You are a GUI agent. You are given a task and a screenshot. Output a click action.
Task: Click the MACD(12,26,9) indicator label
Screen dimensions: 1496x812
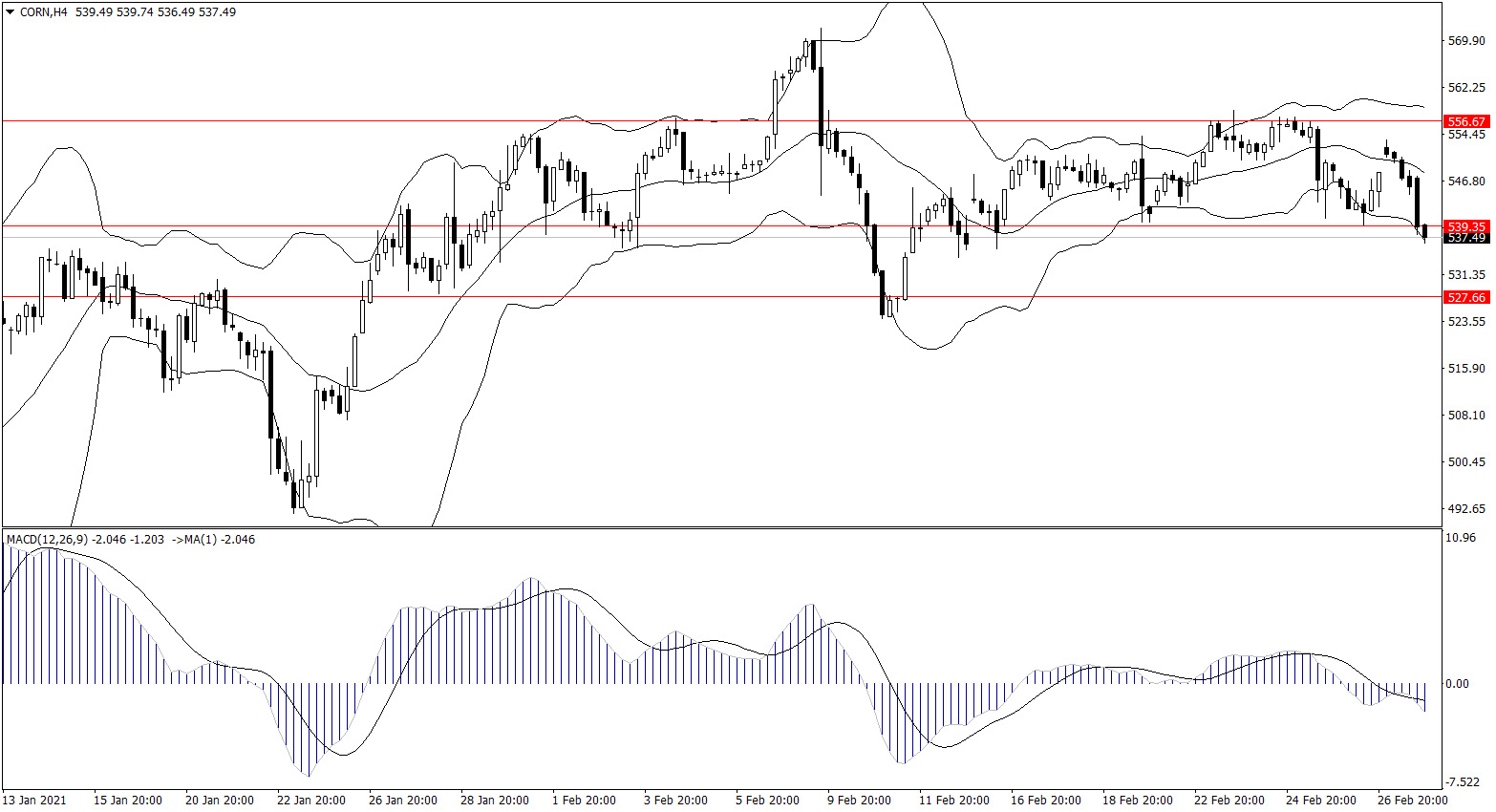[x=47, y=540]
